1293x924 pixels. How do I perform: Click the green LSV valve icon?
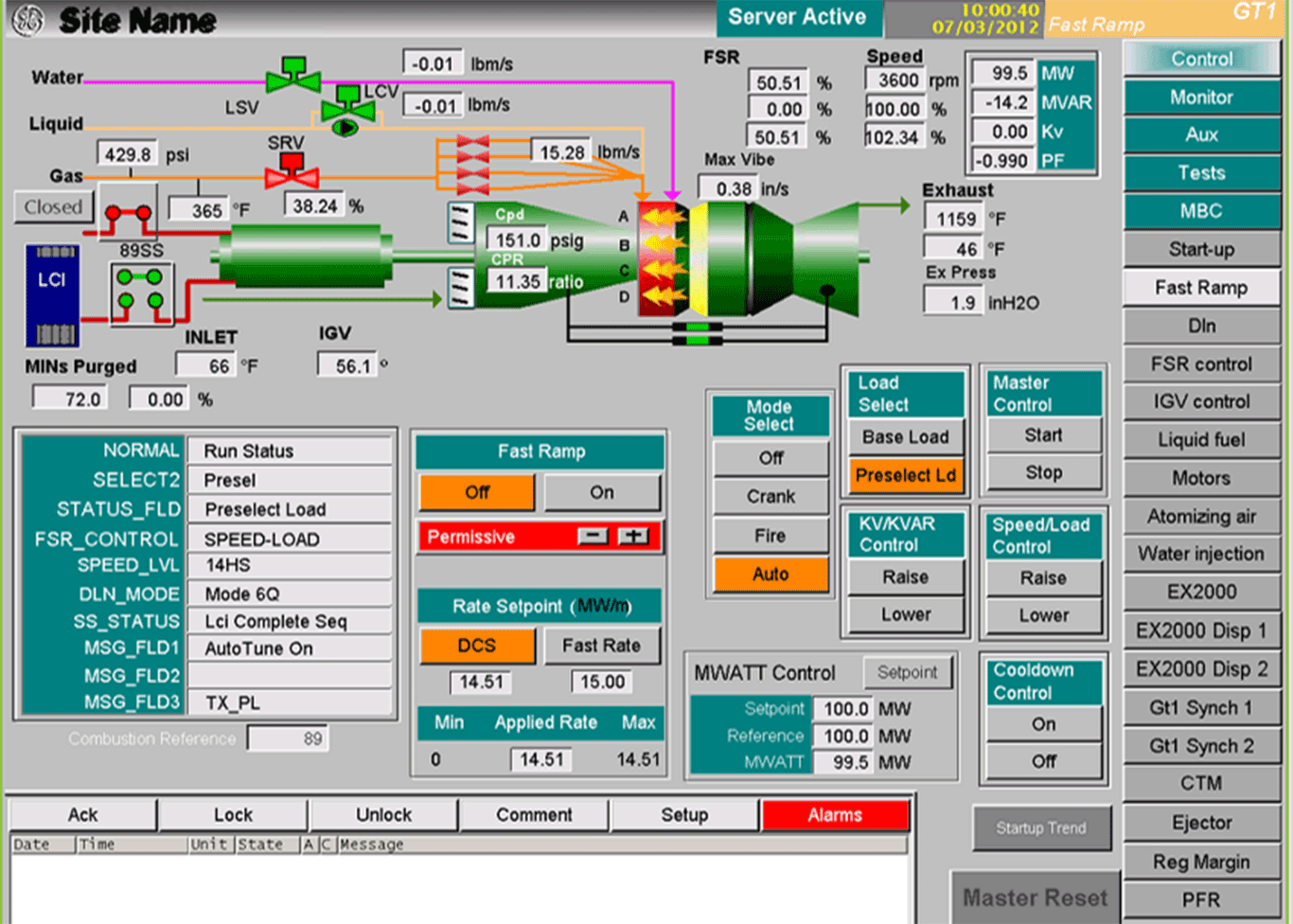coord(292,77)
